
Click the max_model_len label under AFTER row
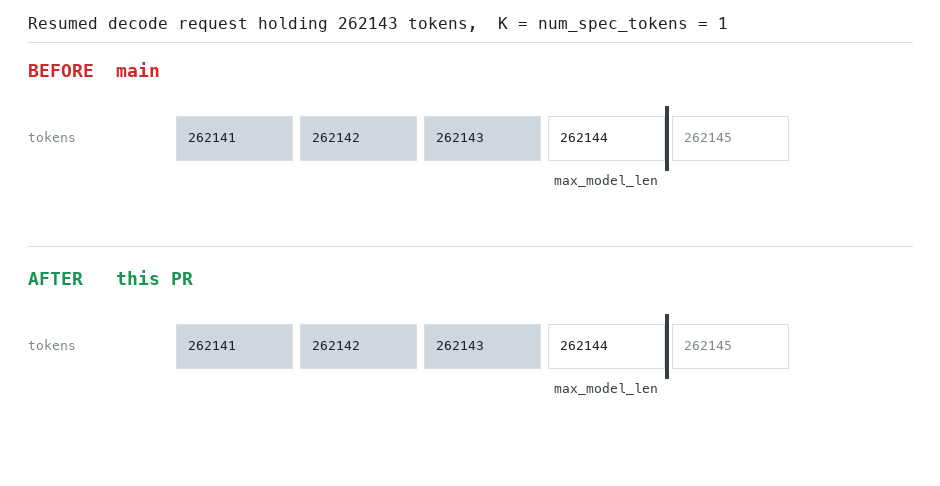pyautogui.click(x=605, y=388)
